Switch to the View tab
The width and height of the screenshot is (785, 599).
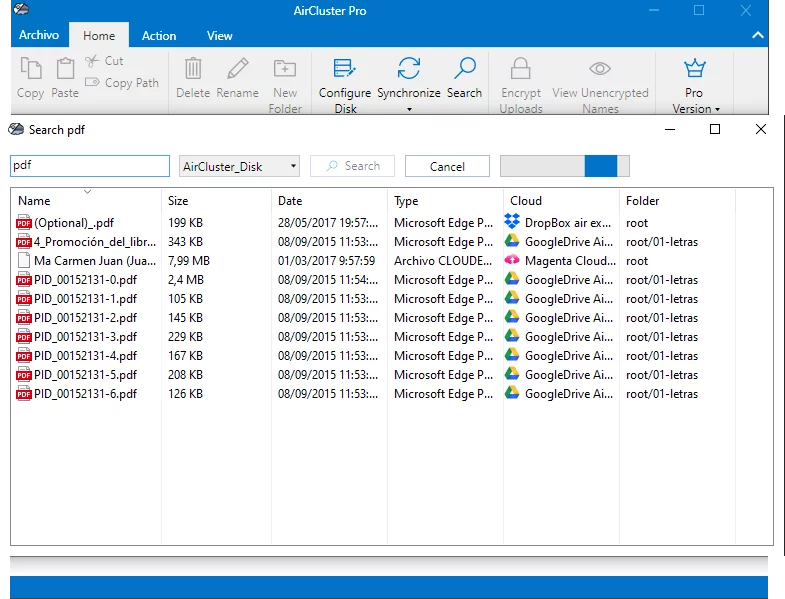(x=219, y=35)
